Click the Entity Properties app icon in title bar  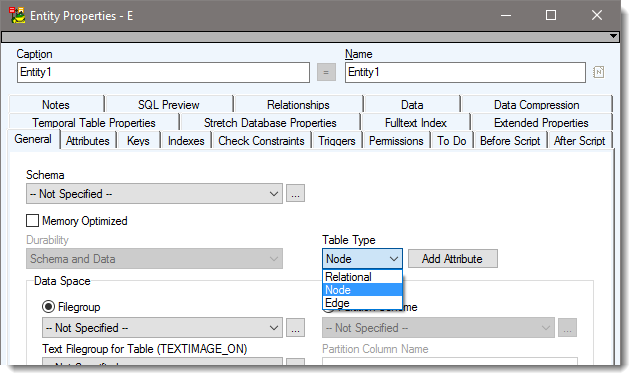pos(17,15)
